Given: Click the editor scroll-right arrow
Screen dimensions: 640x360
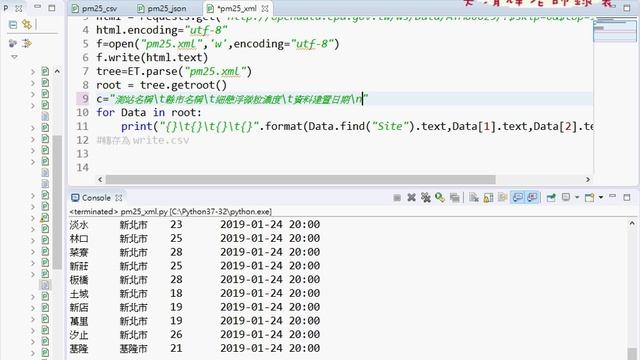Looking at the screenshot, I should [x=588, y=180].
